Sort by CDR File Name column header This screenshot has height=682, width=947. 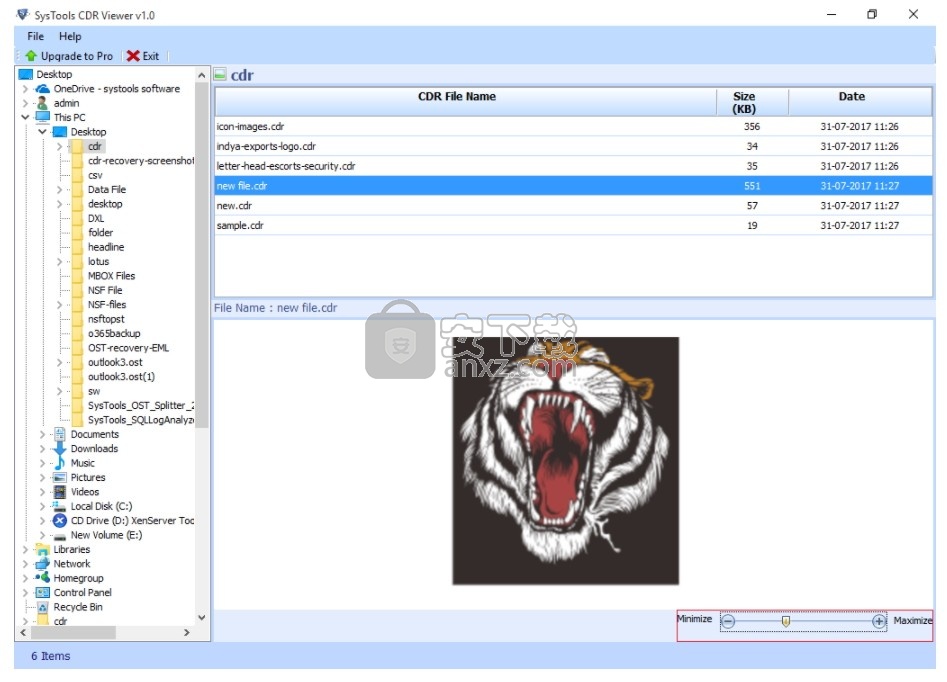point(465,101)
